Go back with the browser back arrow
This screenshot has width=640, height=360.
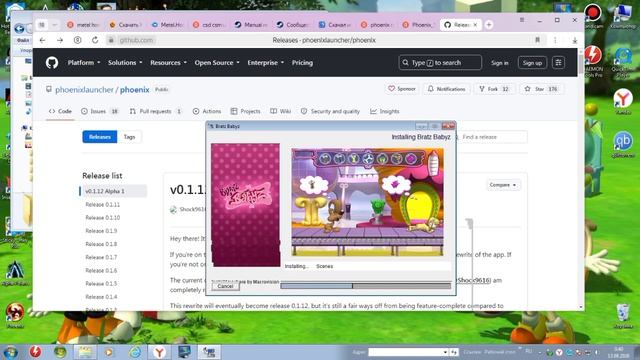[42, 40]
